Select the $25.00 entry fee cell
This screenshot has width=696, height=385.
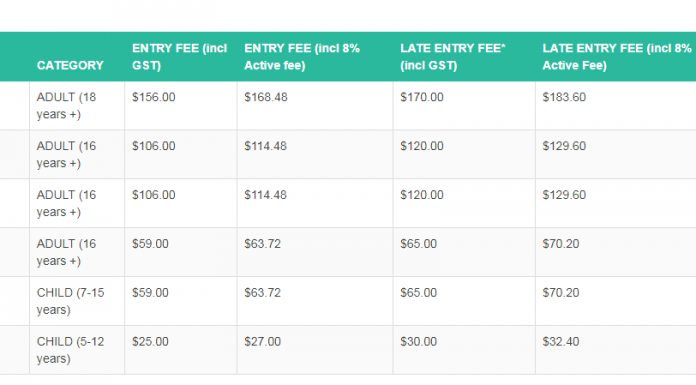click(x=181, y=350)
